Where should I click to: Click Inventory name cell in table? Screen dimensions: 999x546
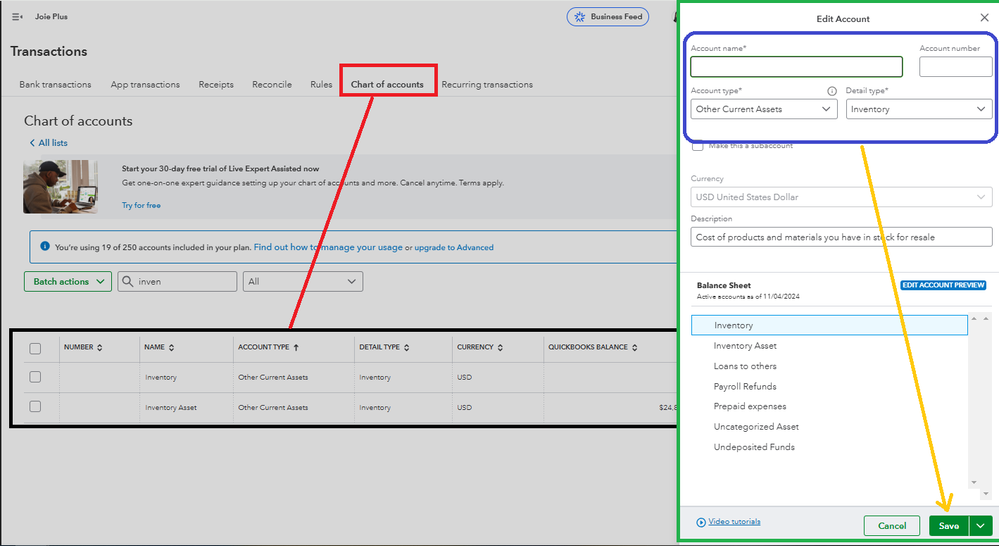click(161, 377)
